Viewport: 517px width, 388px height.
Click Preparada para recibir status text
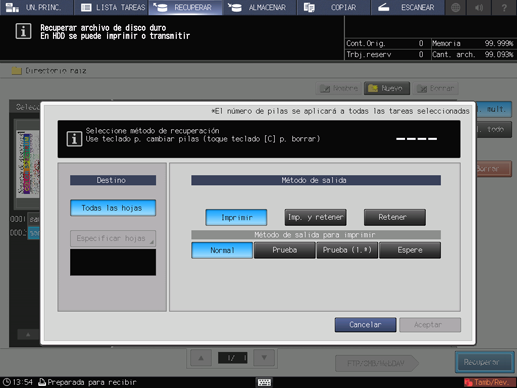[92, 382]
